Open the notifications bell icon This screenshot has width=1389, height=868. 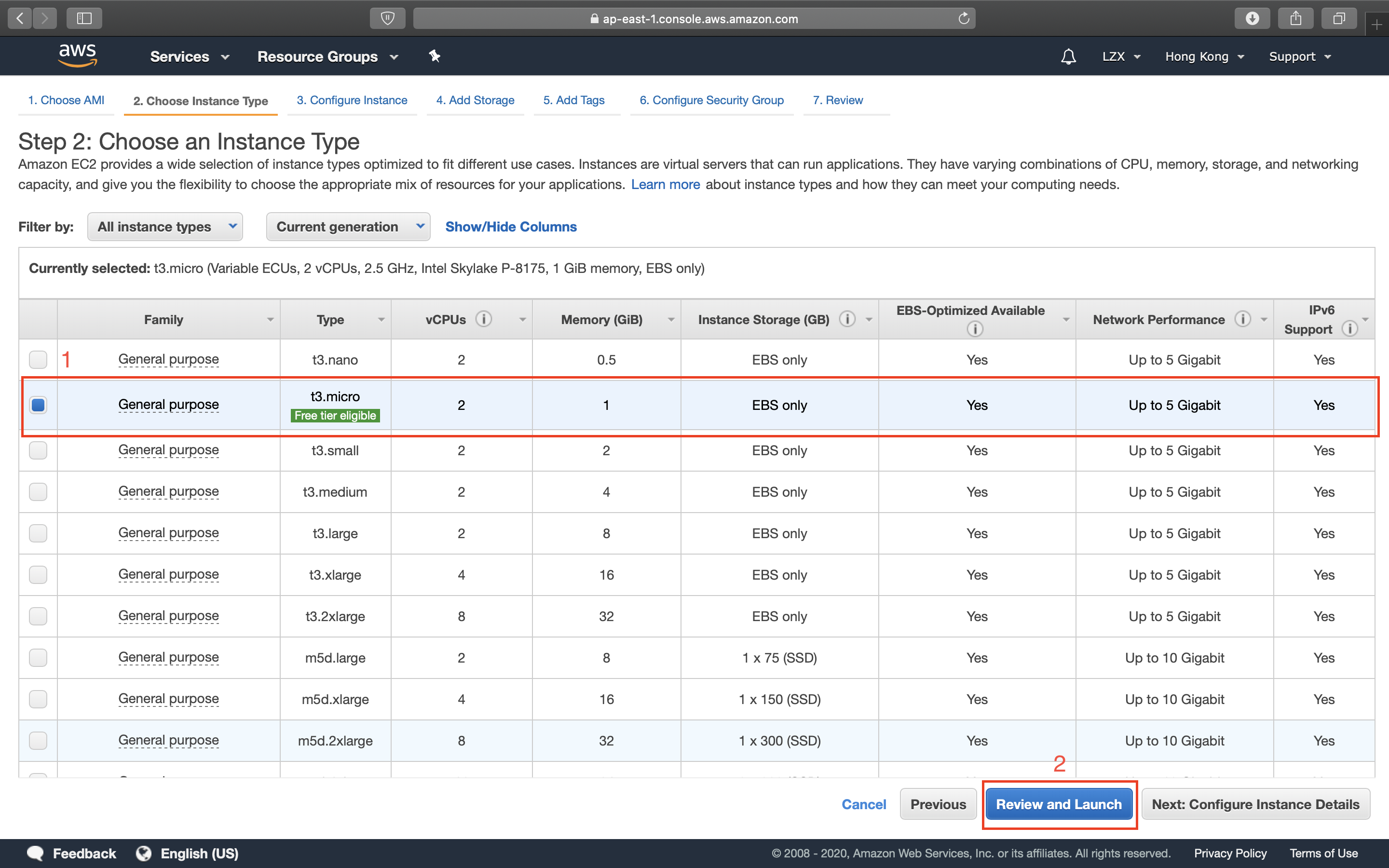[x=1068, y=56]
